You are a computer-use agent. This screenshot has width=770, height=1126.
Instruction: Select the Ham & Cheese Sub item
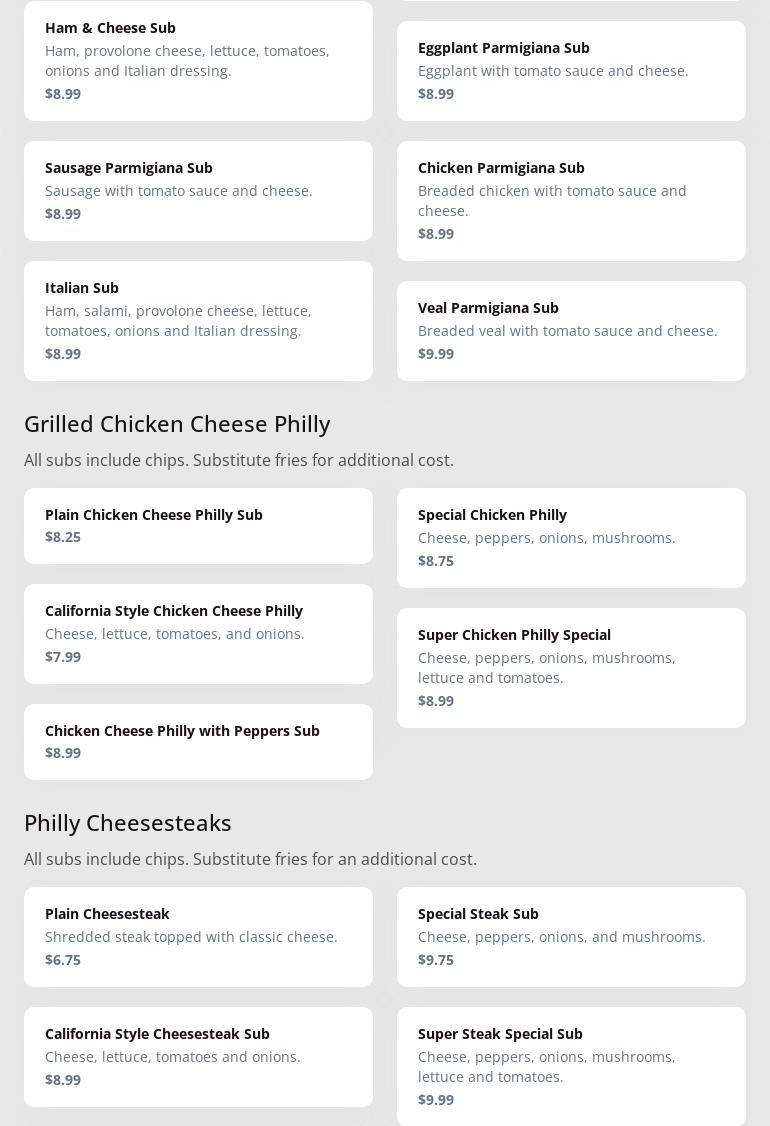(198, 60)
